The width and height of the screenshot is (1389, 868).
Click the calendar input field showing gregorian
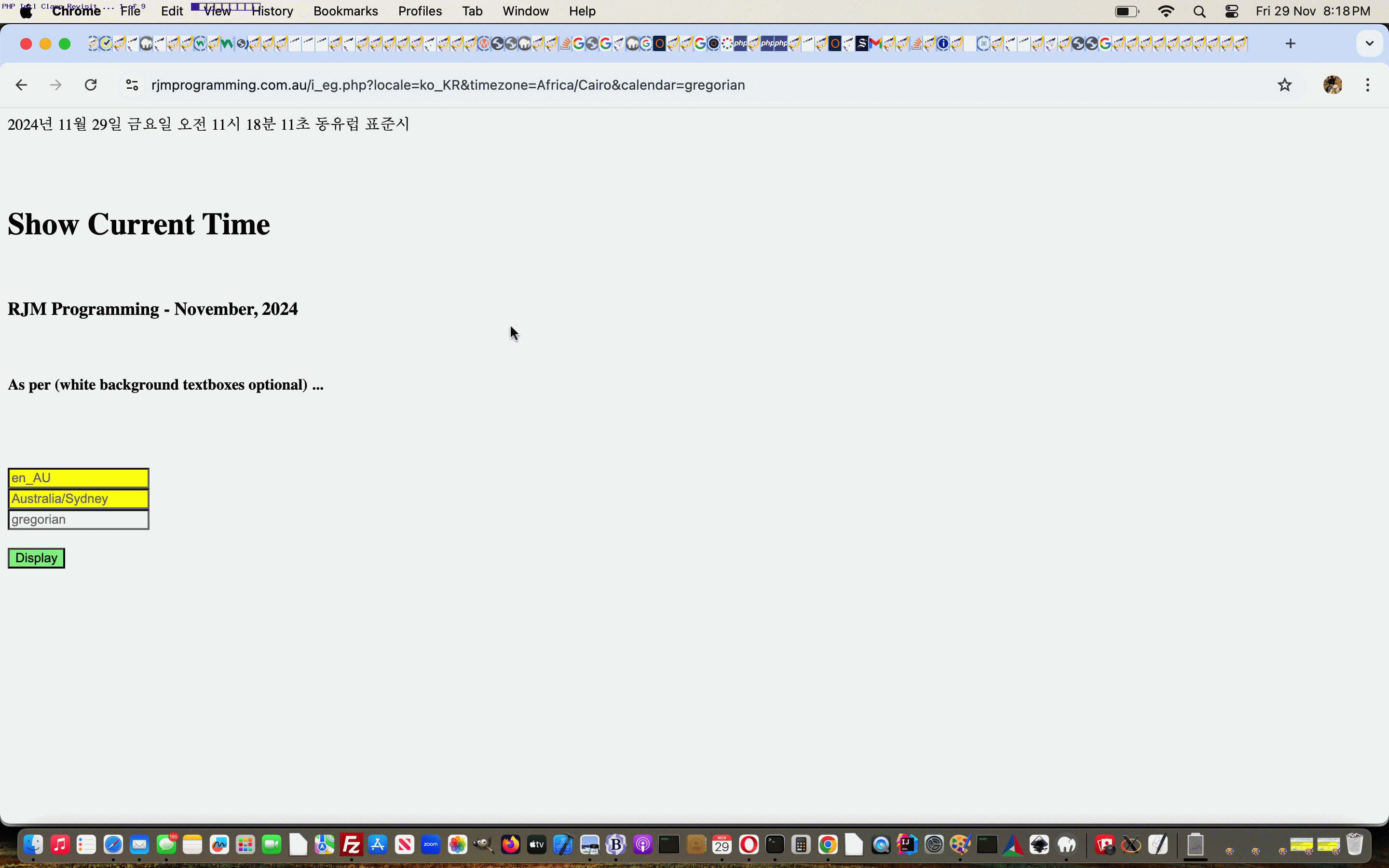coord(78,519)
